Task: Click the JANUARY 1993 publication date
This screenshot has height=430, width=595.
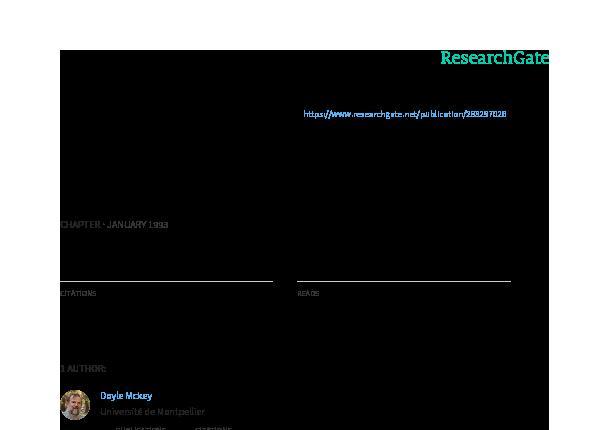Action: coord(137,225)
